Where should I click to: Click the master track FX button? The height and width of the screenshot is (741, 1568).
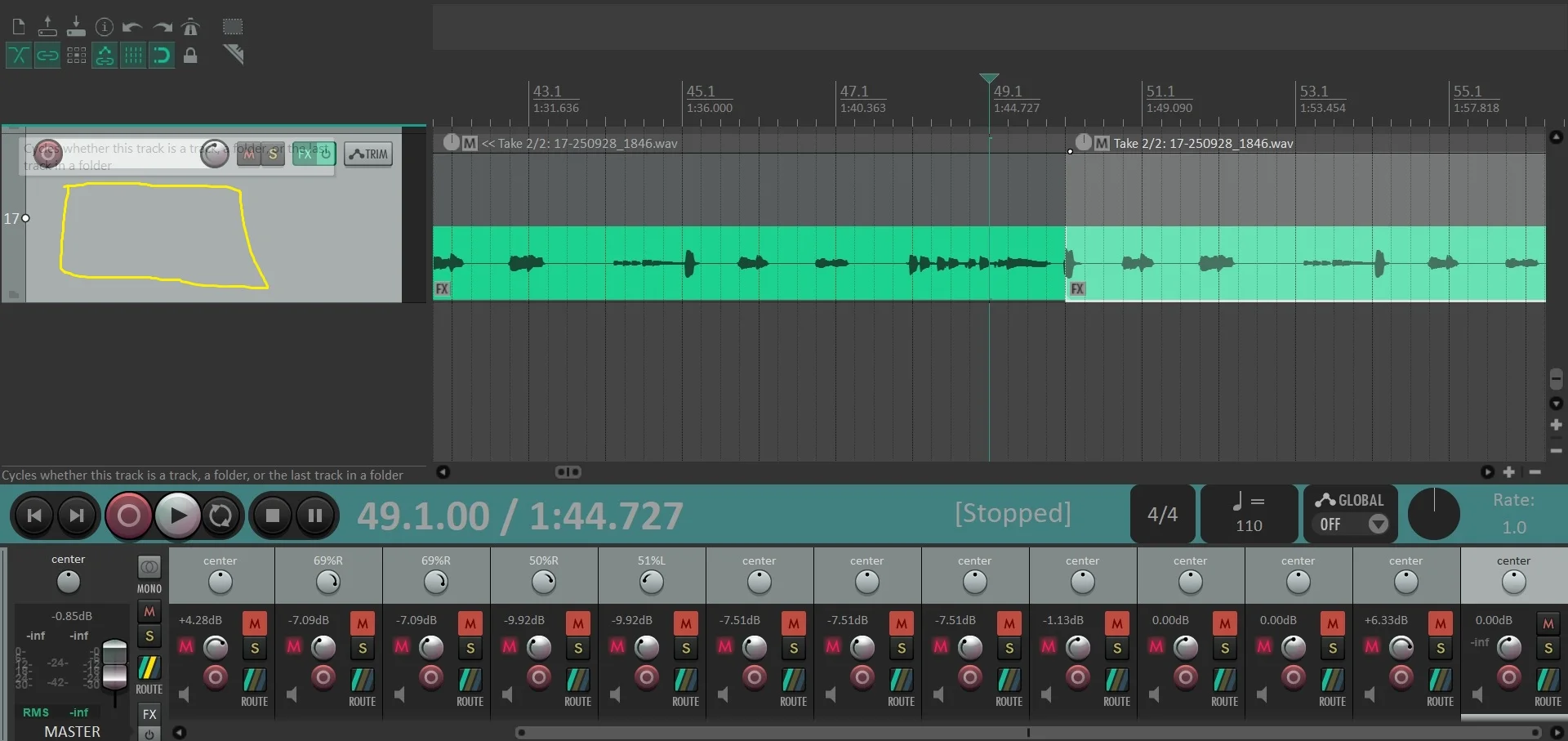pyautogui.click(x=149, y=714)
